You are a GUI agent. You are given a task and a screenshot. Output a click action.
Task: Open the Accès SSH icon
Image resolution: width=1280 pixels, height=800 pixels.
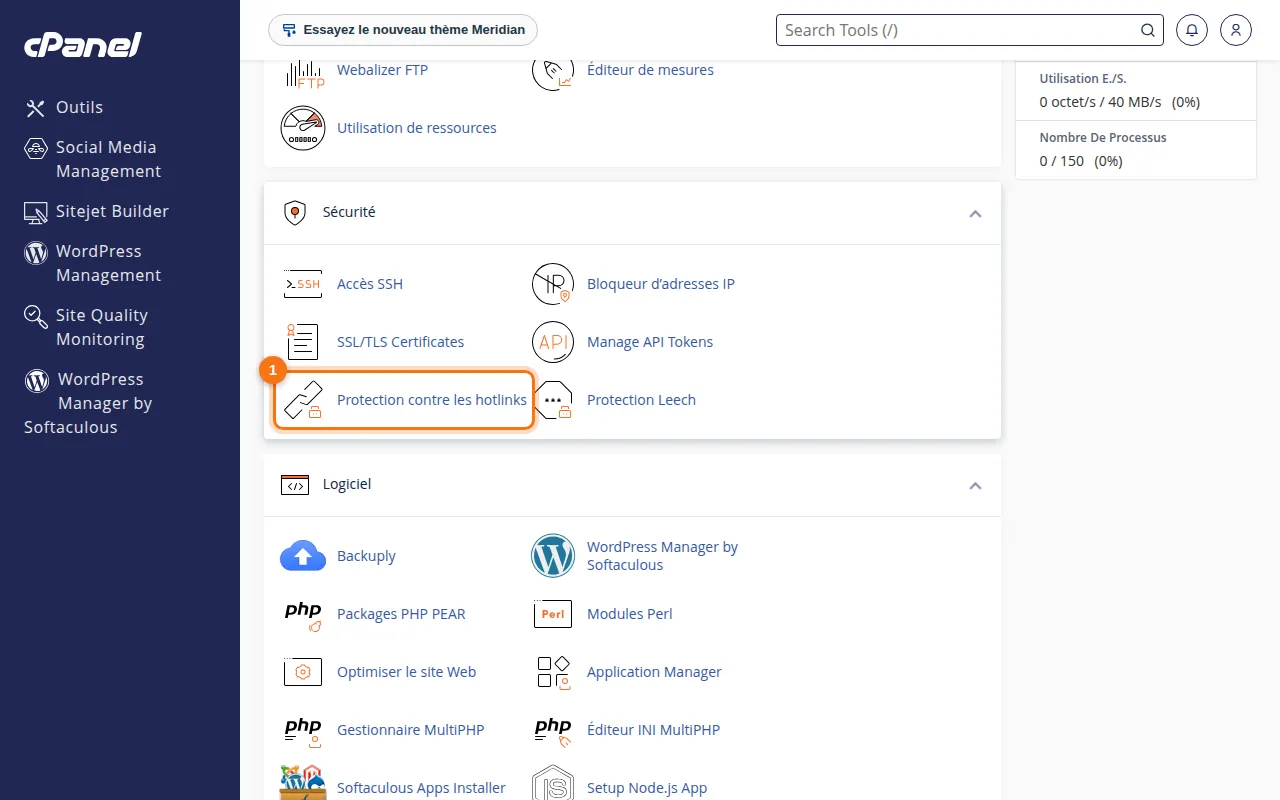[x=303, y=284]
